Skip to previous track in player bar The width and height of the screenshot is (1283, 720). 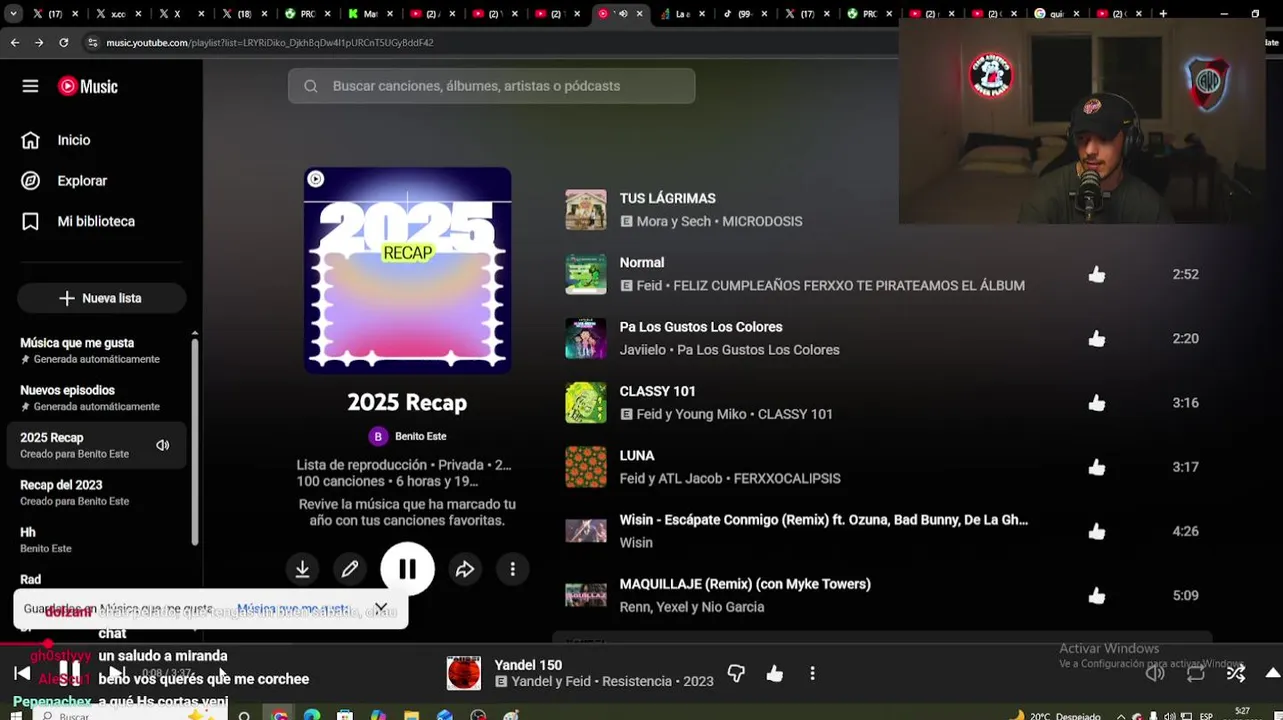pos(22,672)
